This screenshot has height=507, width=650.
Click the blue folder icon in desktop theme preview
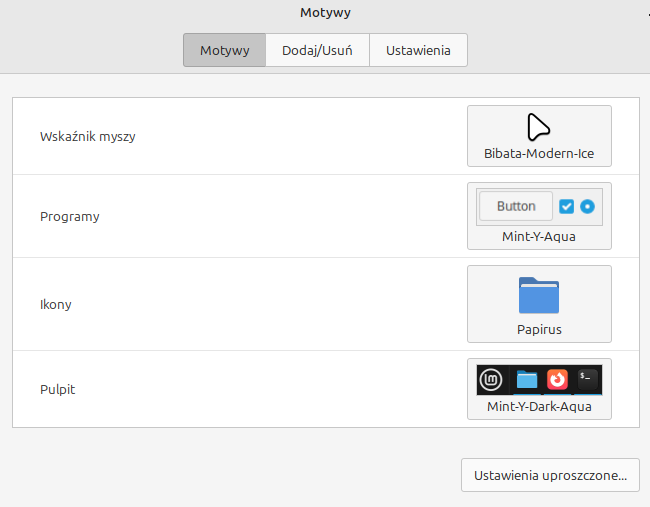[x=526, y=380]
